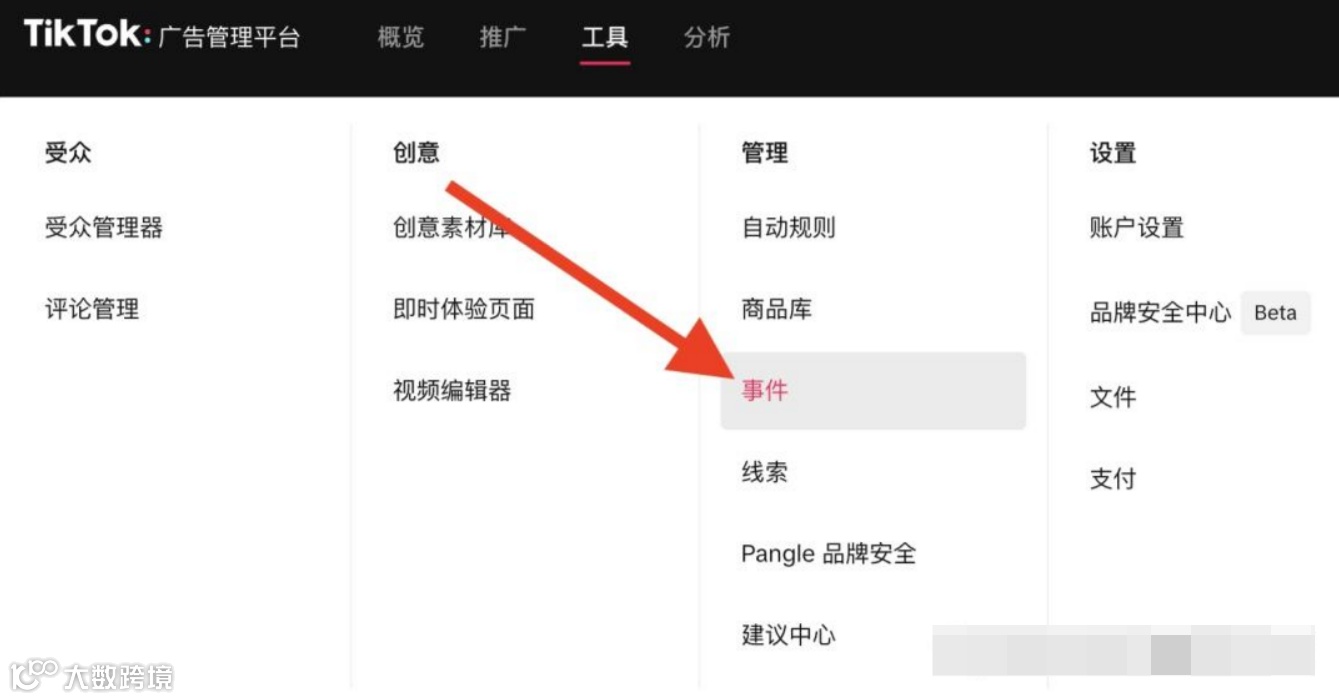This screenshot has width=1339, height=700.
Task: Select the 工具 tab
Action: [605, 38]
